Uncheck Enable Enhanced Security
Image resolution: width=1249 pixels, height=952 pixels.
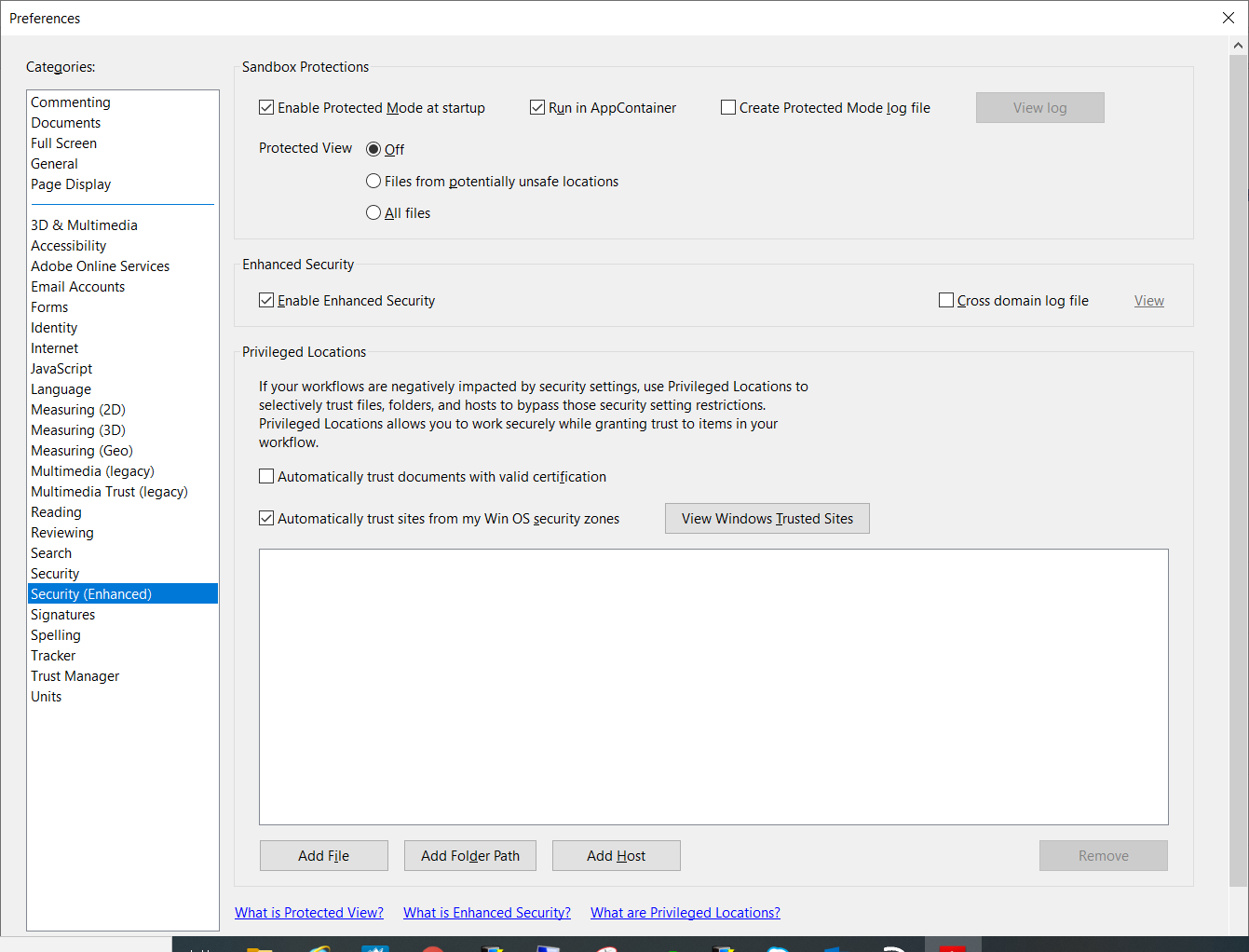tap(266, 300)
